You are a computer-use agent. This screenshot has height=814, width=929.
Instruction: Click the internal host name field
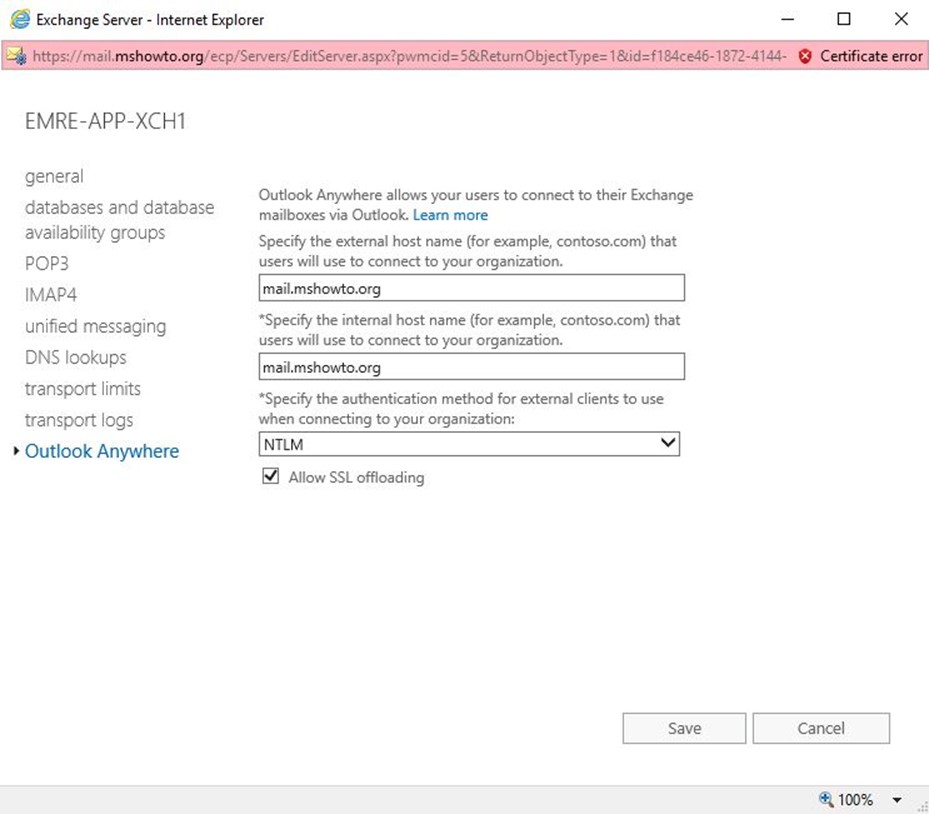[x=472, y=367]
